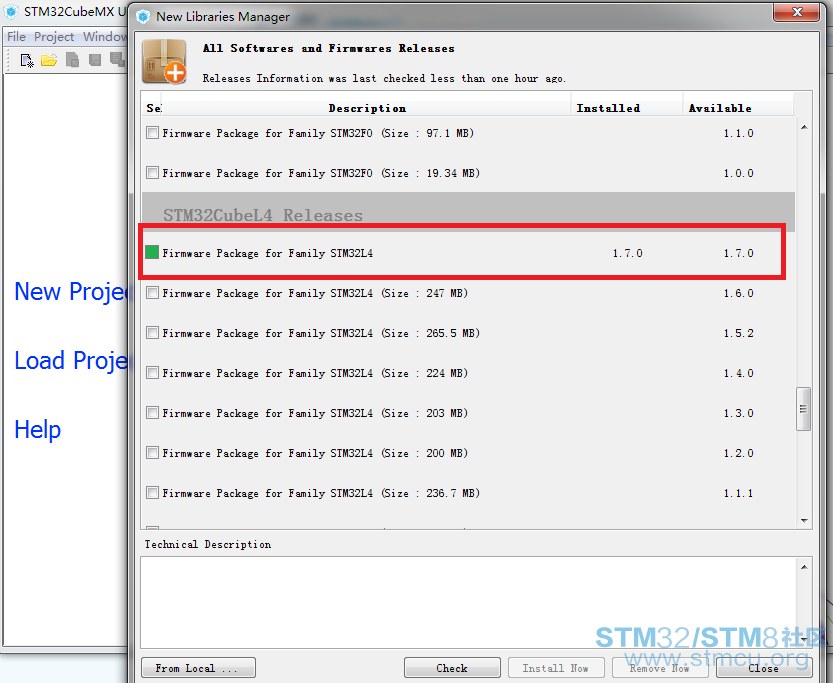This screenshot has width=833, height=683.
Task: Click the package list scroll down arrow
Action: (804, 520)
